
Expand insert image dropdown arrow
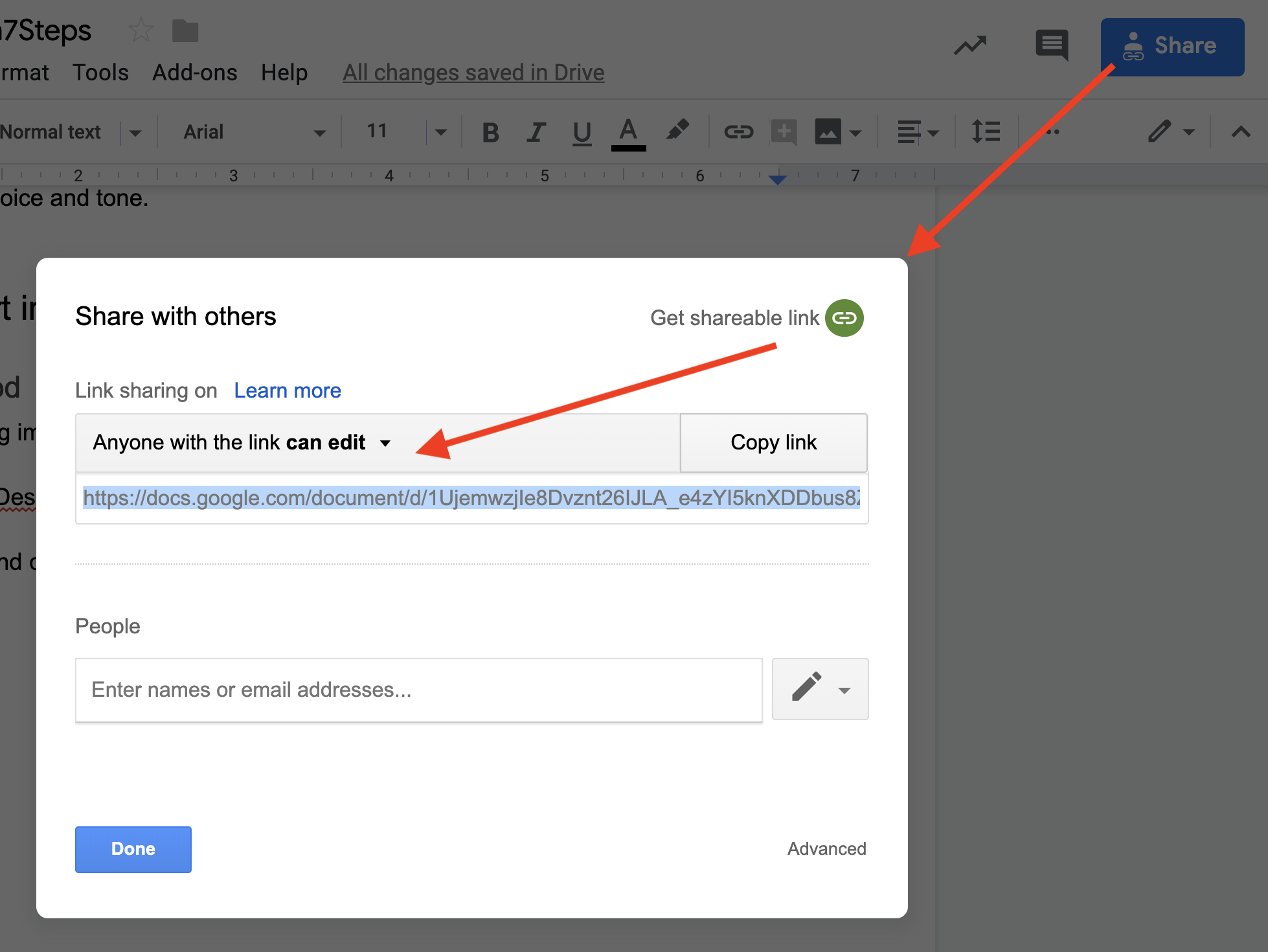pos(855,133)
